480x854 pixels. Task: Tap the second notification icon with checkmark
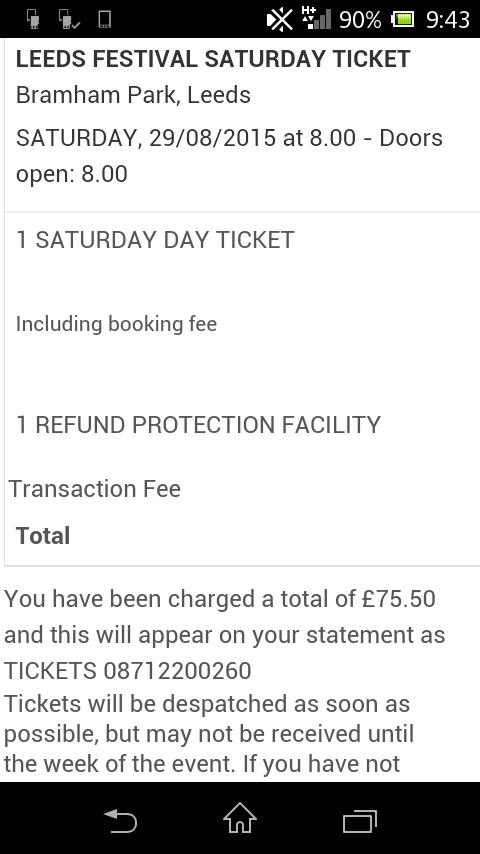pyautogui.click(x=69, y=20)
